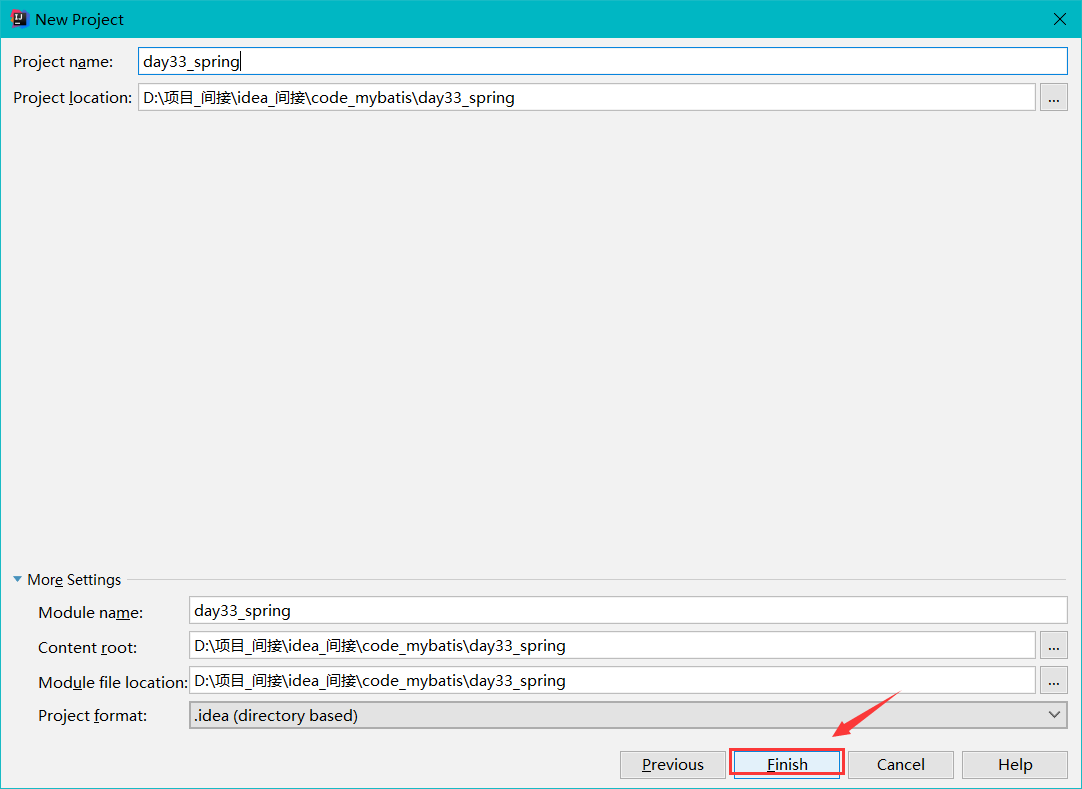The height and width of the screenshot is (789, 1082).
Task: Click the Content root input field
Action: (x=612, y=645)
